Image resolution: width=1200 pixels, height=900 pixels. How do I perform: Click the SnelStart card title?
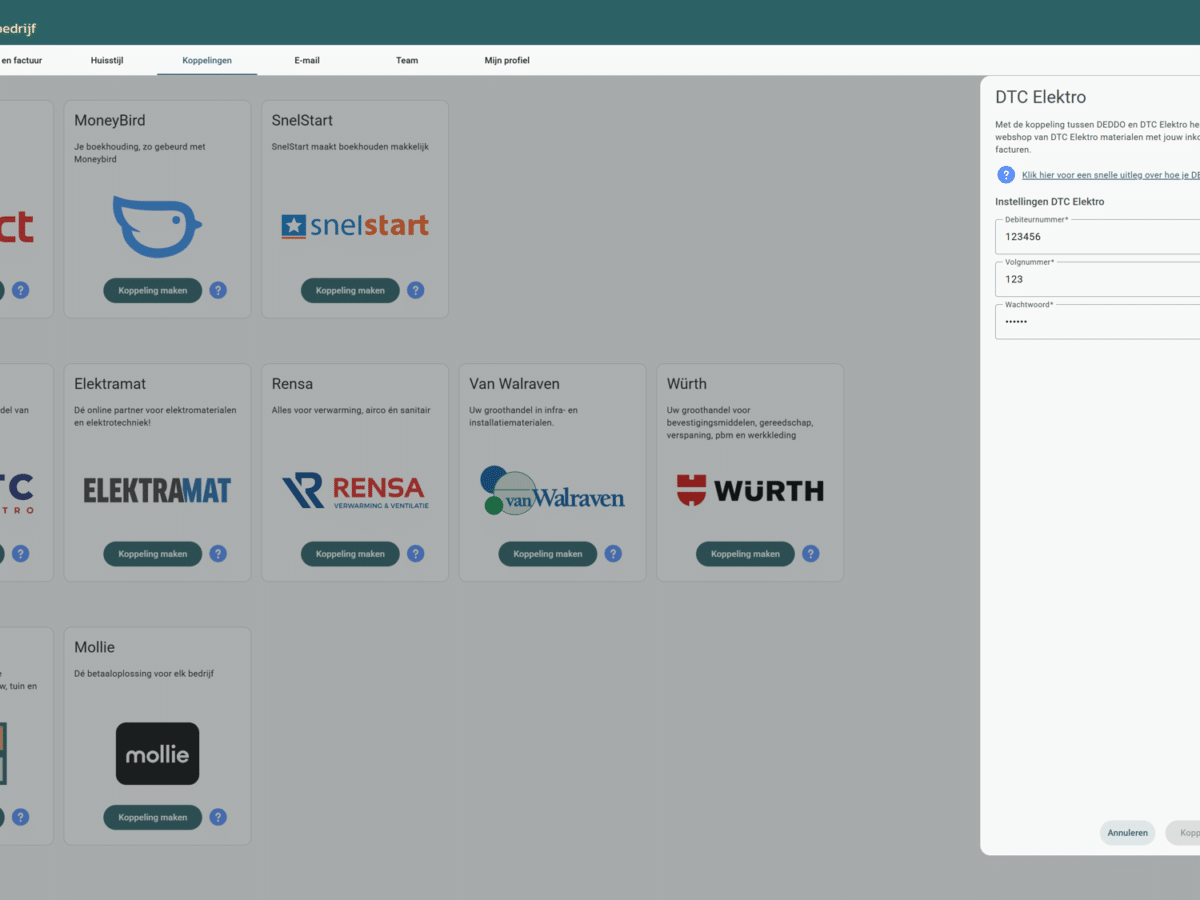(303, 120)
